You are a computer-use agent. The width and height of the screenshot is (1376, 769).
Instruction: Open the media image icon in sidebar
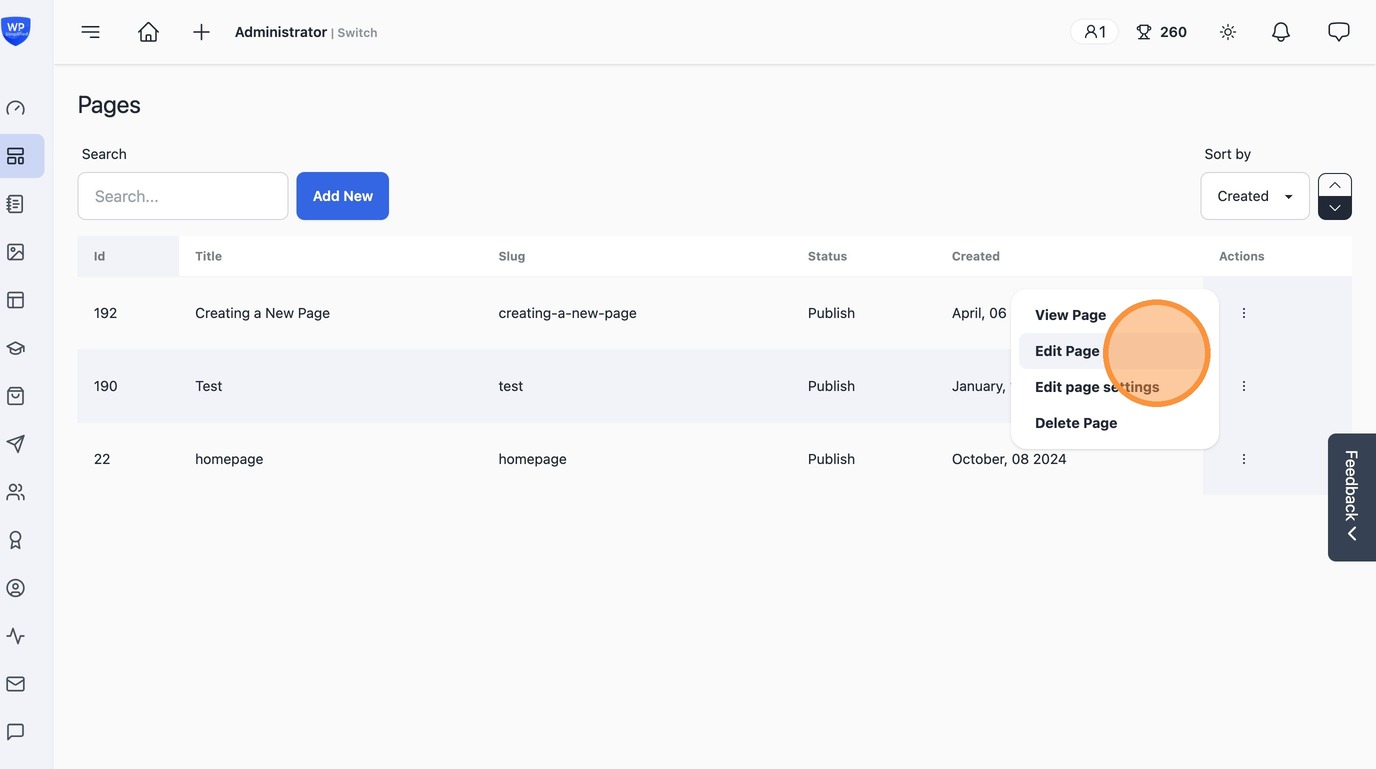click(x=16, y=252)
